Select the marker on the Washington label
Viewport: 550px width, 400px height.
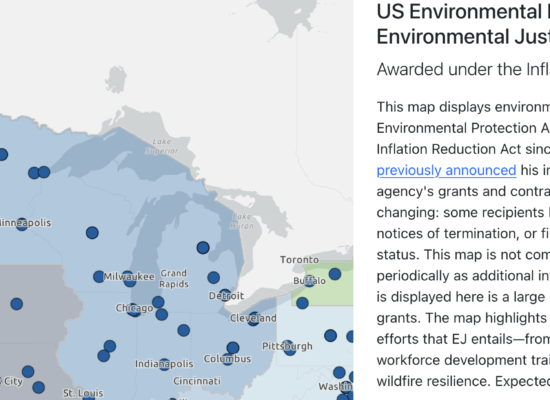click(x=346, y=387)
